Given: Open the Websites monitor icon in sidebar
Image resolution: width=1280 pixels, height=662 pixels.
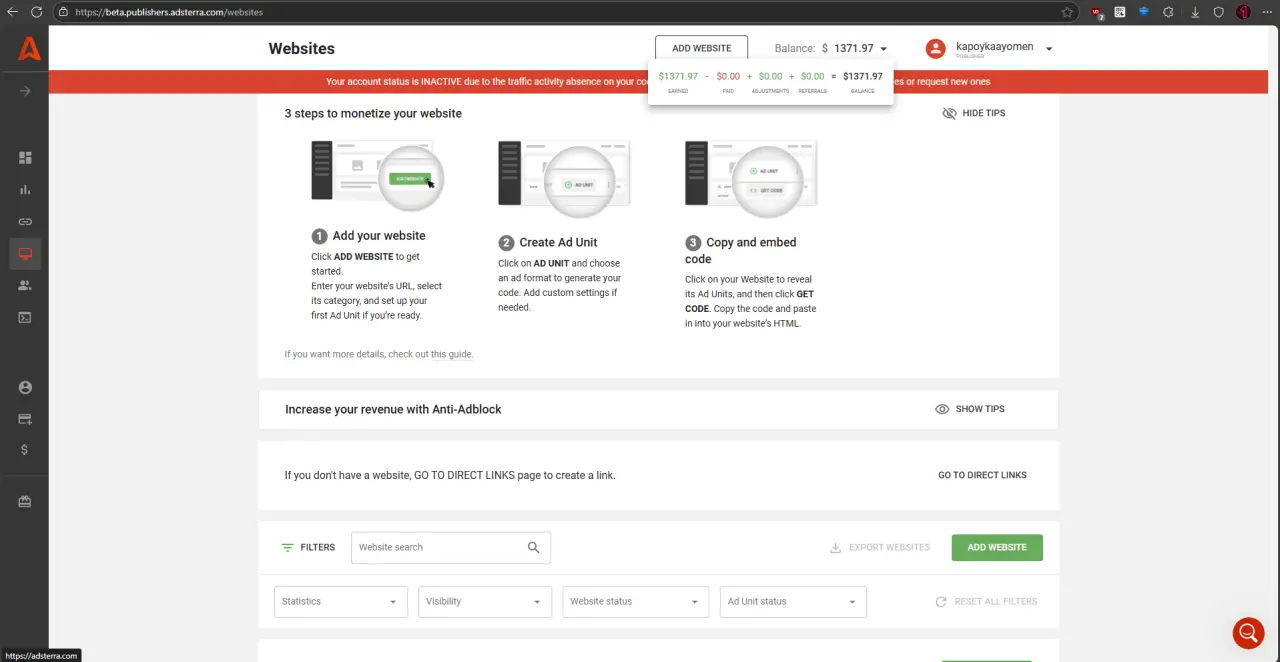Looking at the screenshot, I should coord(25,254).
